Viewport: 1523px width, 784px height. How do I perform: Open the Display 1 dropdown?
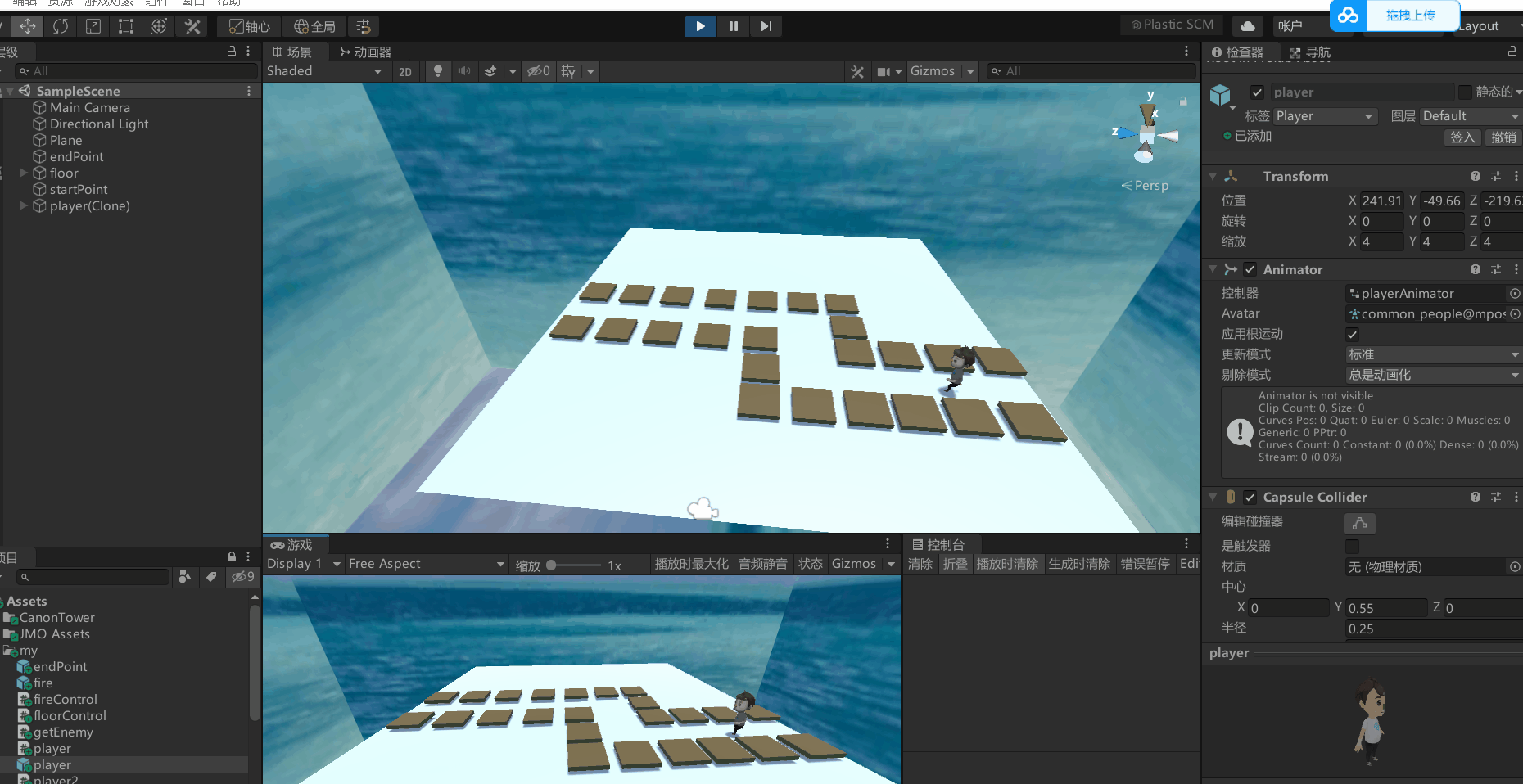(304, 564)
